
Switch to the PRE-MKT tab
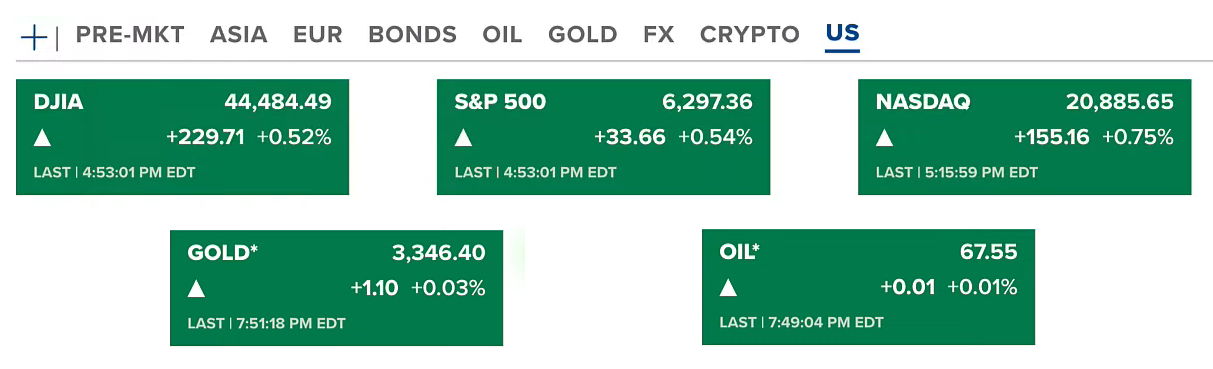130,35
